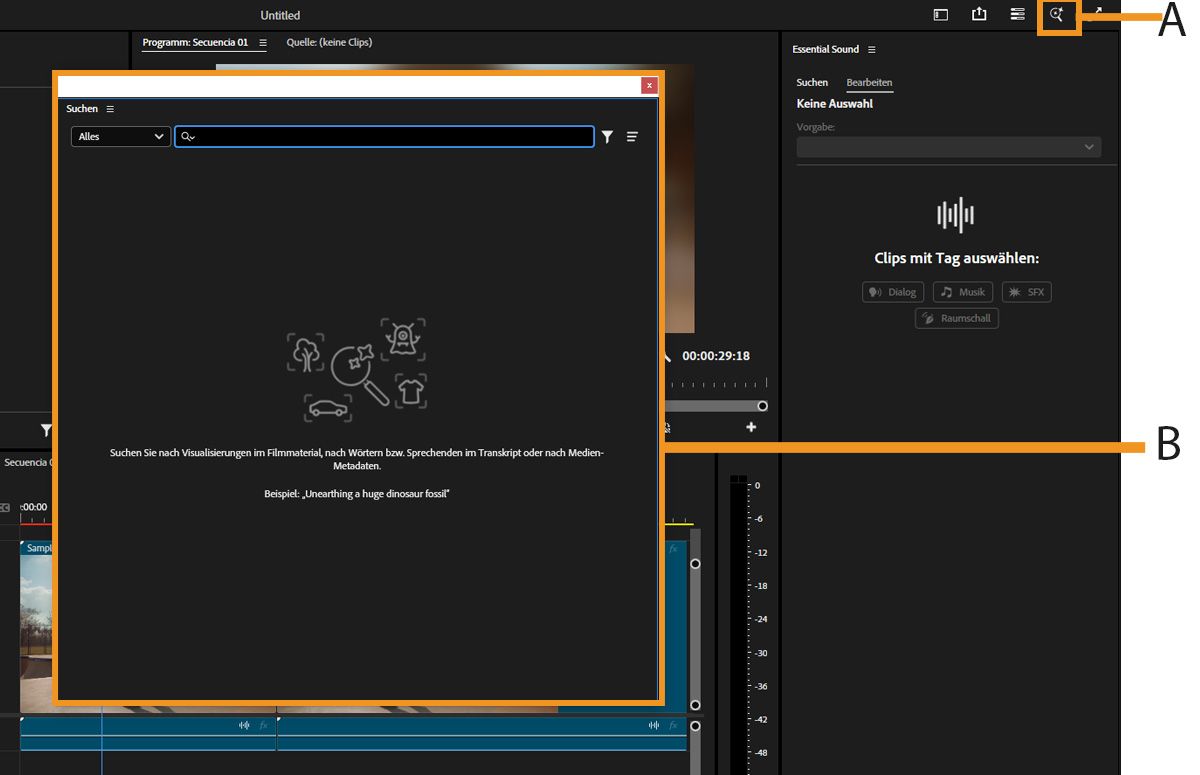Open the Vorgabe preset dropdown
1200x775 pixels.
(948, 147)
